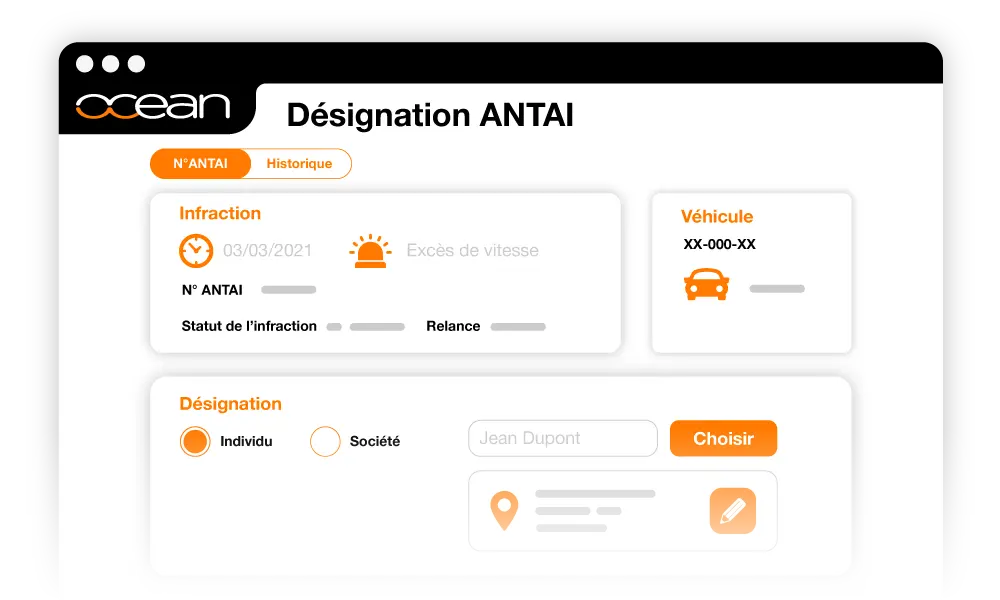
Task: Click the map pin location icon
Action: [504, 511]
